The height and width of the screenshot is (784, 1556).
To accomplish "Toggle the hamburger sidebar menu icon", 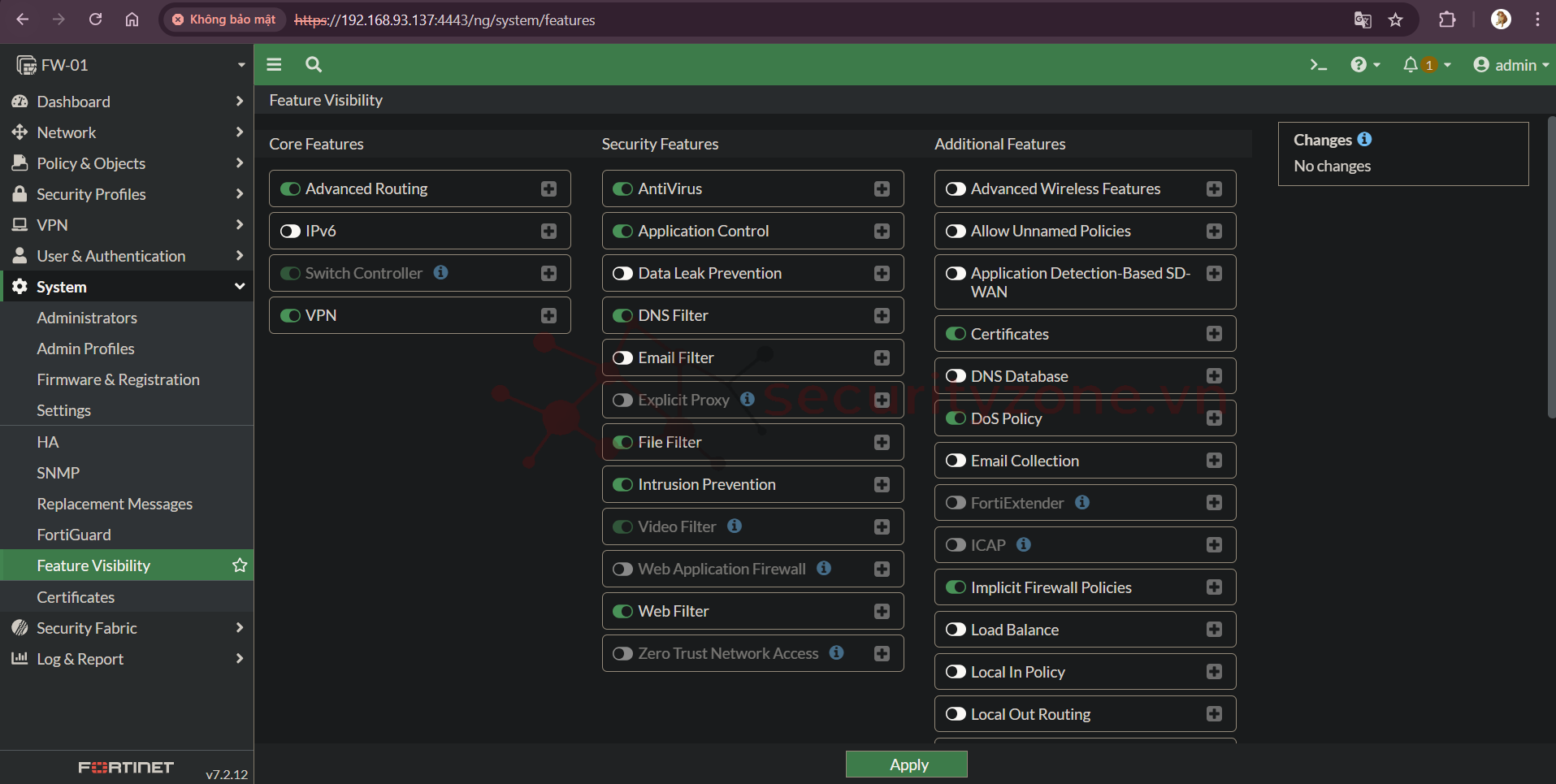I will pos(274,65).
